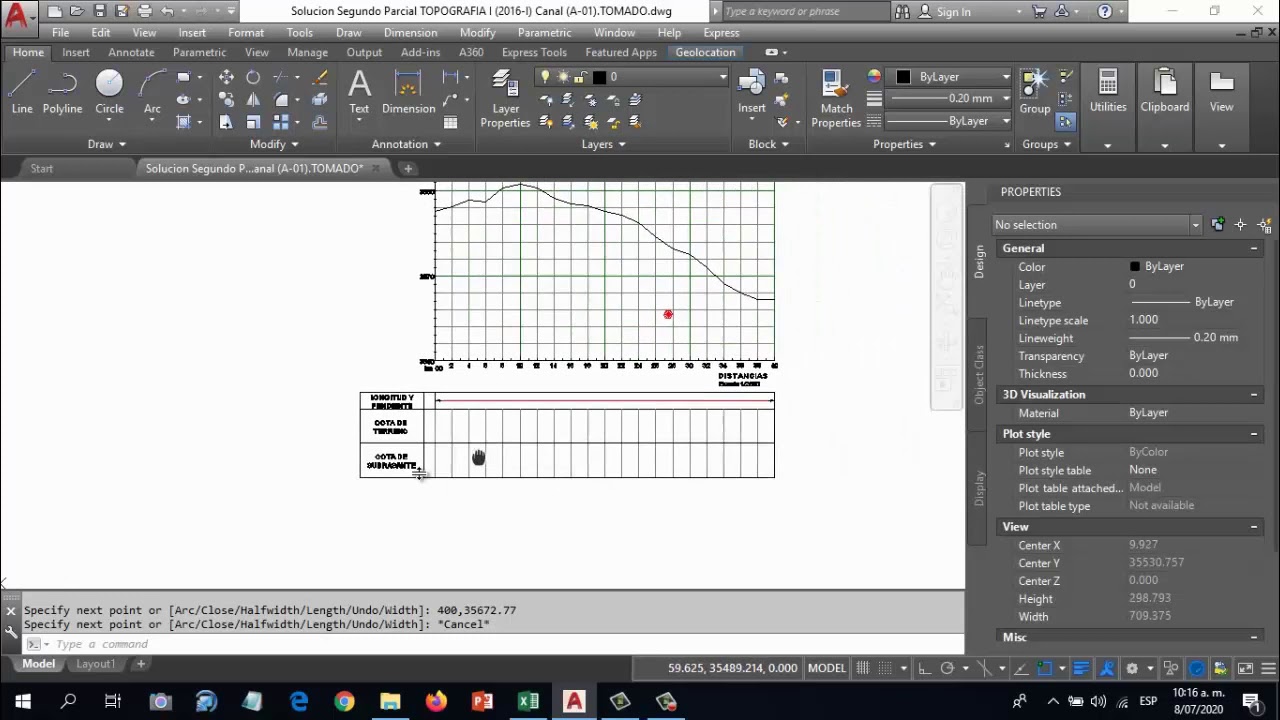Open the Dimension menu
1280x720 pixels.
[x=410, y=33]
